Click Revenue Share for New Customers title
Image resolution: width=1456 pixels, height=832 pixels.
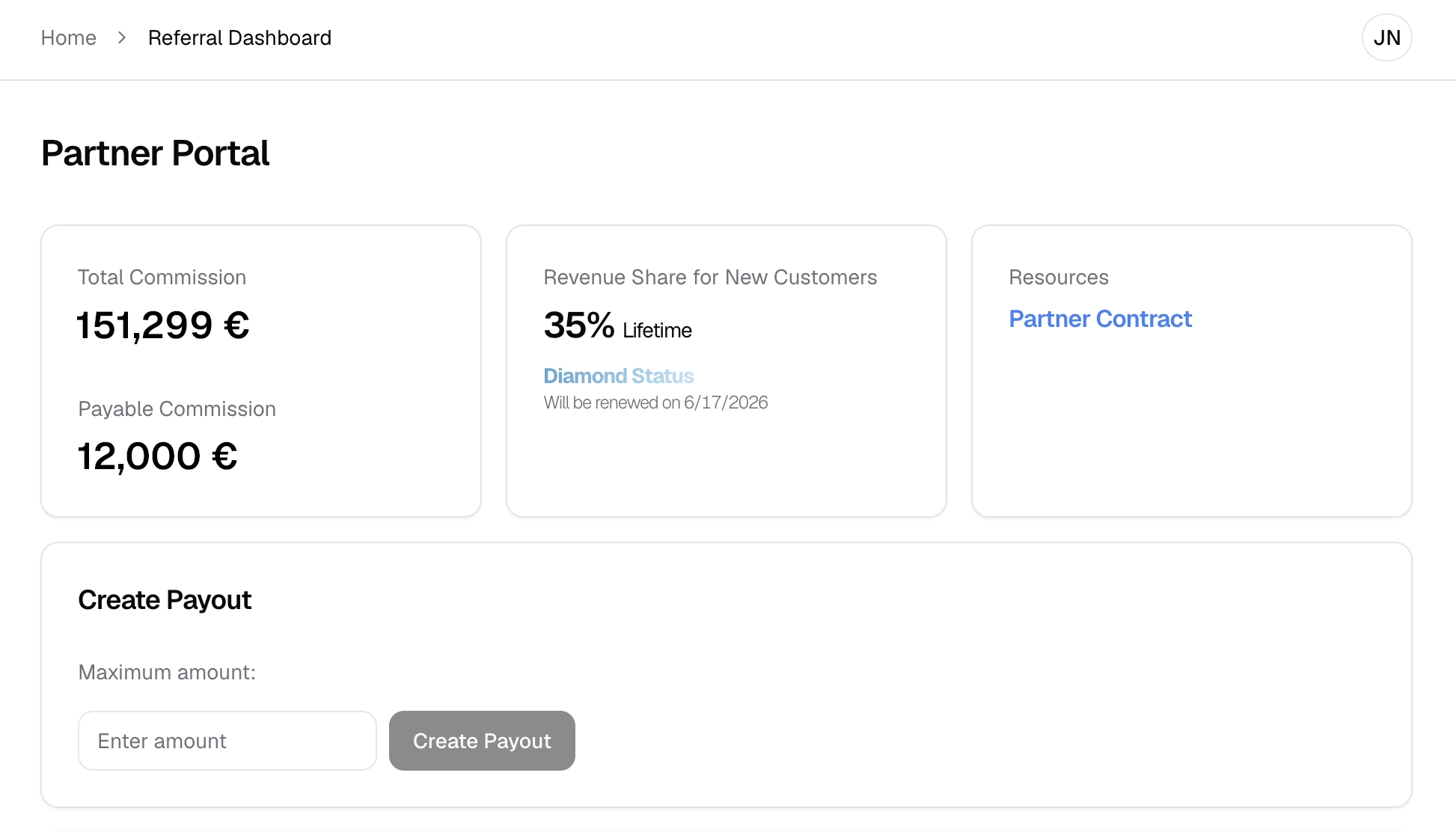tap(709, 278)
